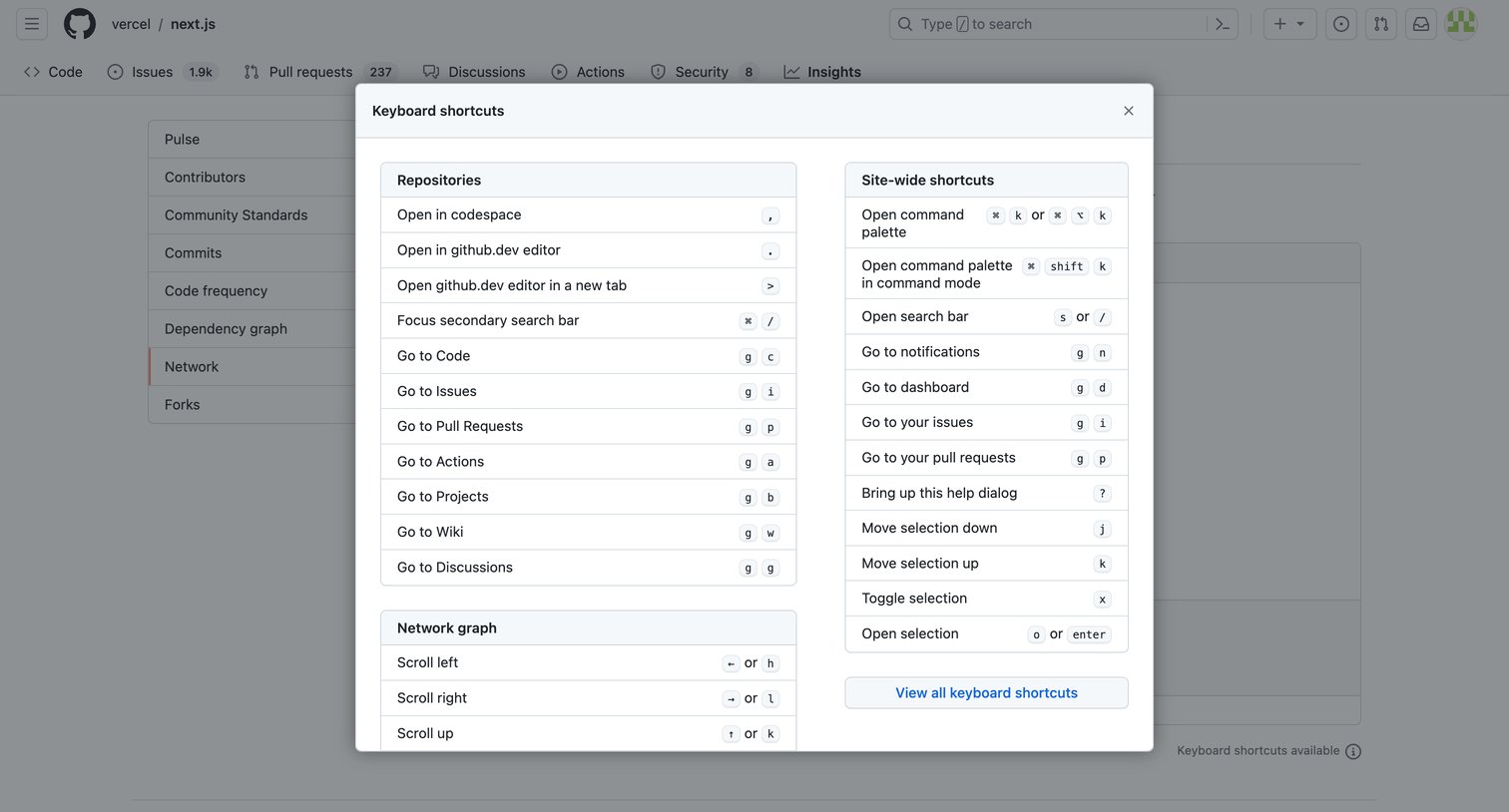
Task: Click the 'Site-wide shortcuts' section heading
Action: pyautogui.click(x=928, y=181)
